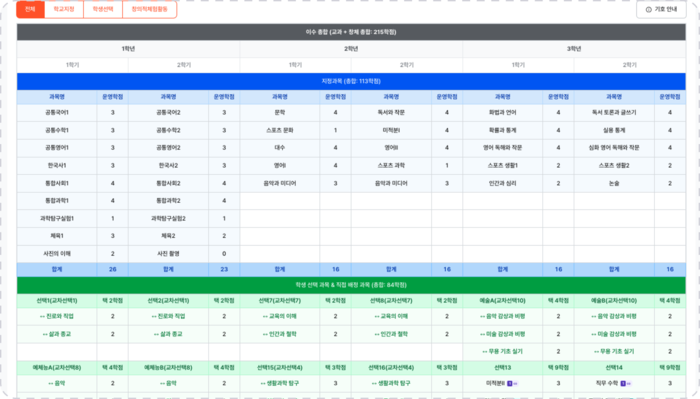Screen dimensions: 700x399
Task: Select the 사진의 이해 cell
Action: point(57,254)
